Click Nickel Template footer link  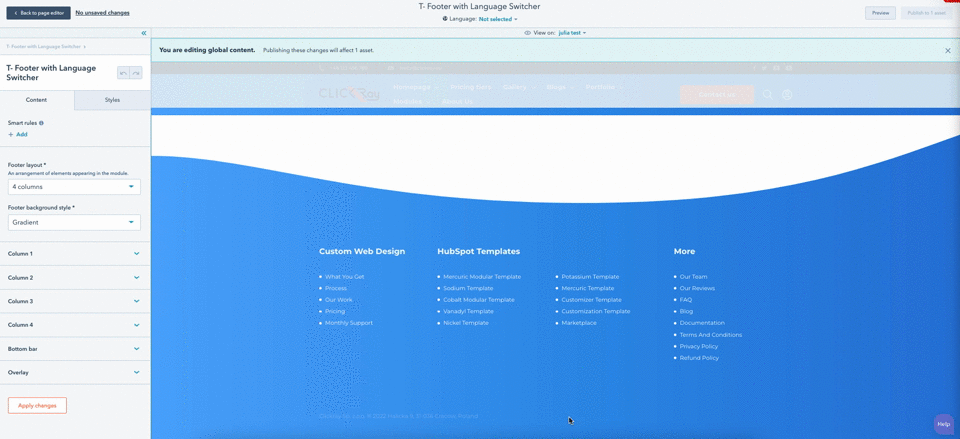coord(466,323)
